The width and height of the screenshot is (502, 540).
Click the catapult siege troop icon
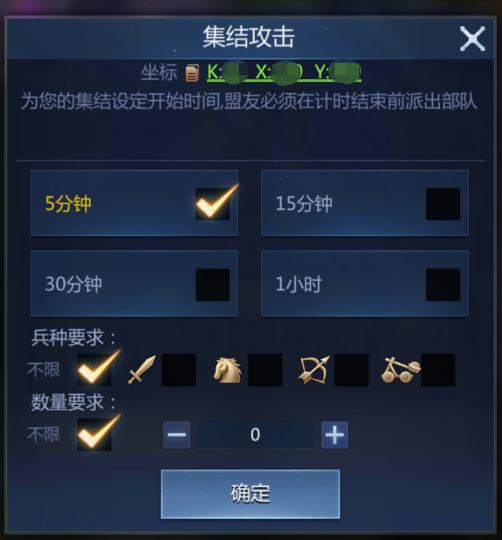[400, 370]
